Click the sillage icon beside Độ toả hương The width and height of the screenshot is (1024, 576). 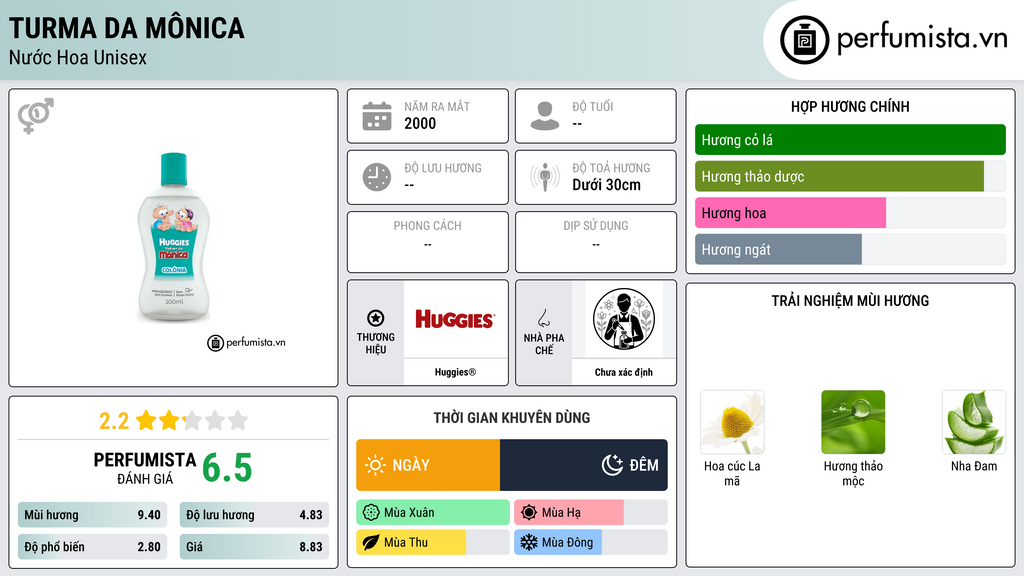click(x=545, y=177)
